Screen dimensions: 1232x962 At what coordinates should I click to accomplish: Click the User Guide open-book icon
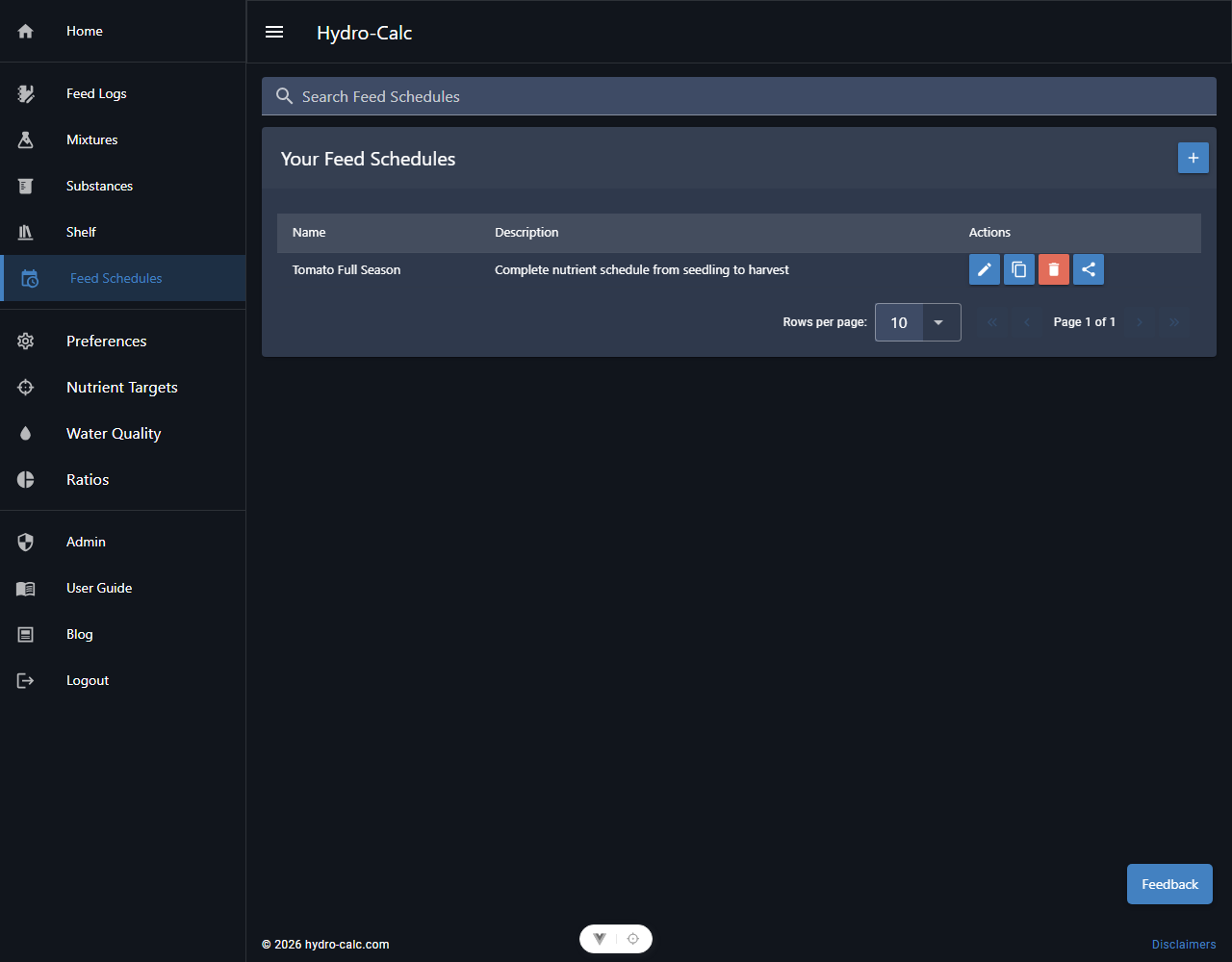pyautogui.click(x=26, y=588)
